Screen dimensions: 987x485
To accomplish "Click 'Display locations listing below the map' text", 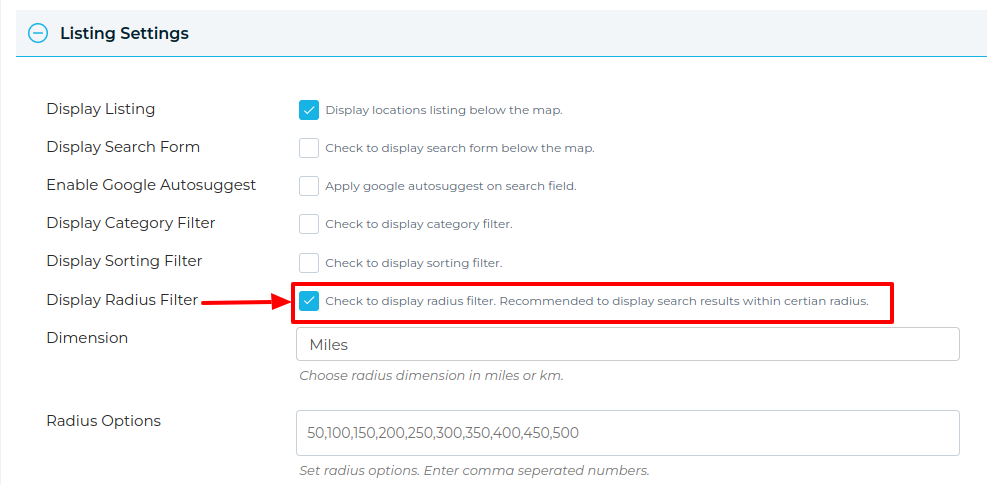I will [x=444, y=110].
